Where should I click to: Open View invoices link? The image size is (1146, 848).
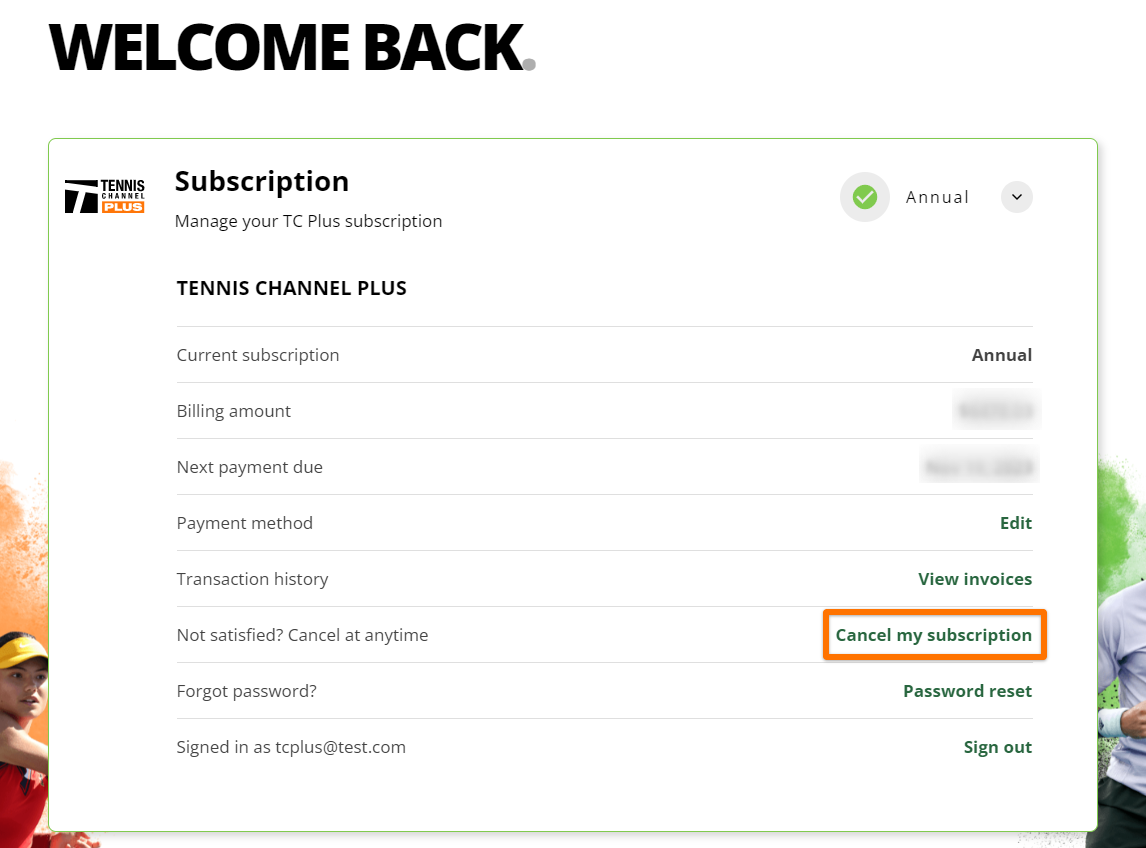tap(975, 579)
